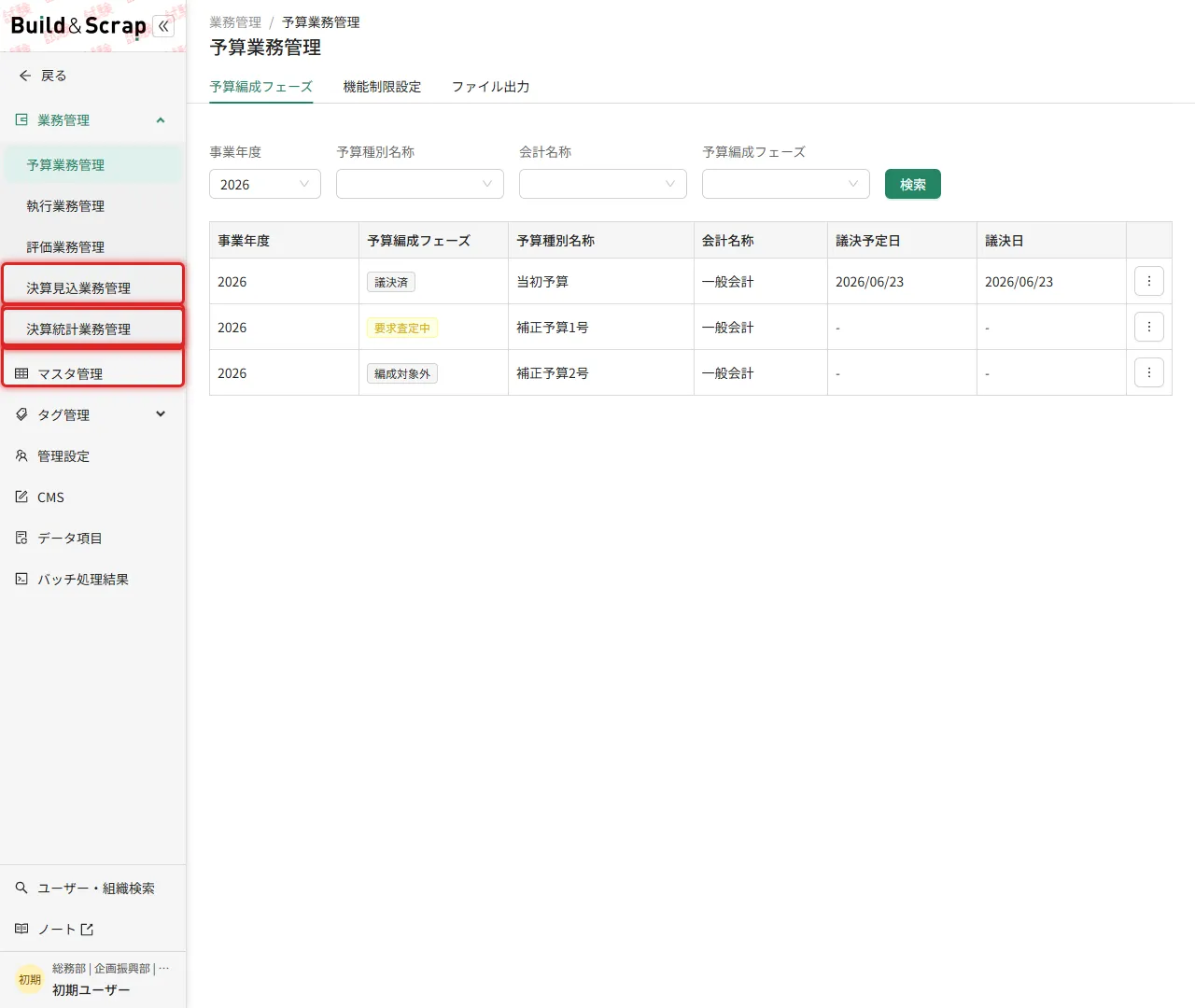Click the 業務管理 section icon
The height and width of the screenshot is (1008, 1195).
(21, 119)
